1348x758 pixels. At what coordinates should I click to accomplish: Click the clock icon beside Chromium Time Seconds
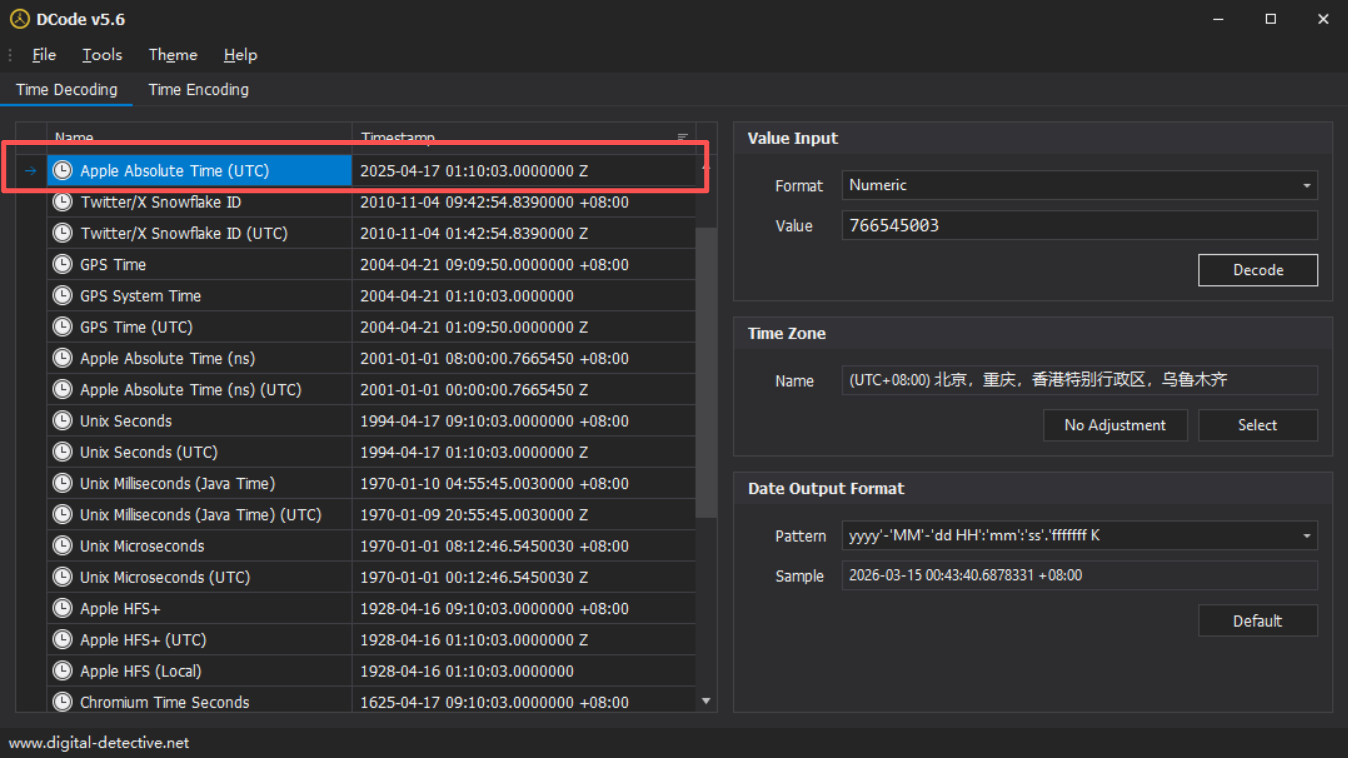tap(63, 702)
